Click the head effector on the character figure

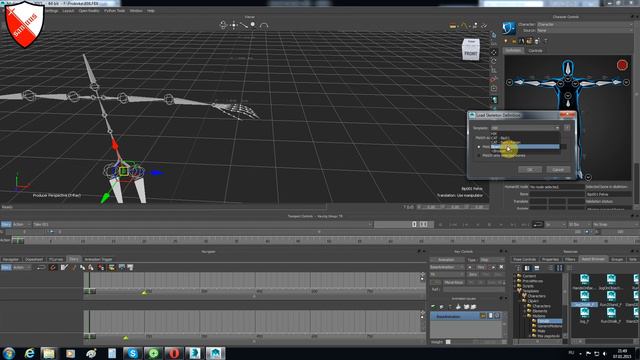568,69
